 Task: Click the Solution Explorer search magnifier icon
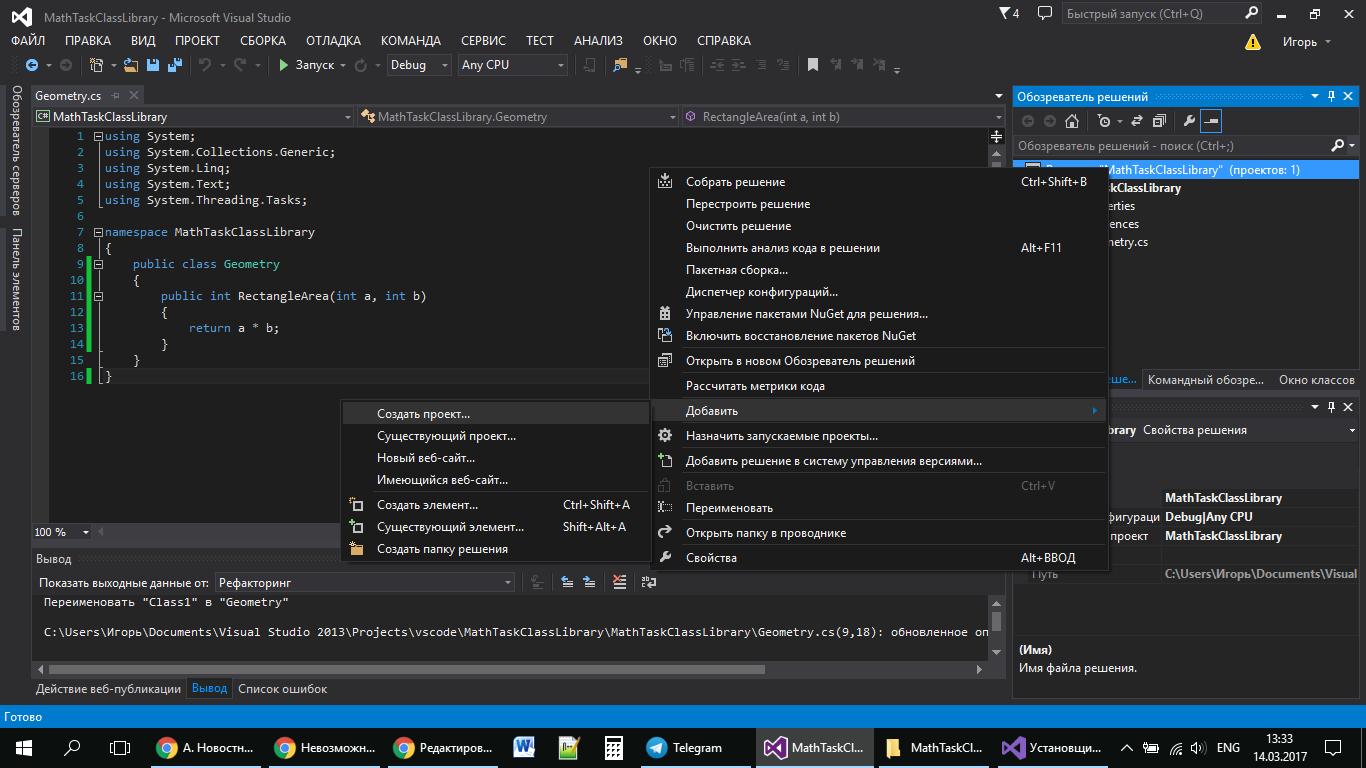coord(1339,146)
